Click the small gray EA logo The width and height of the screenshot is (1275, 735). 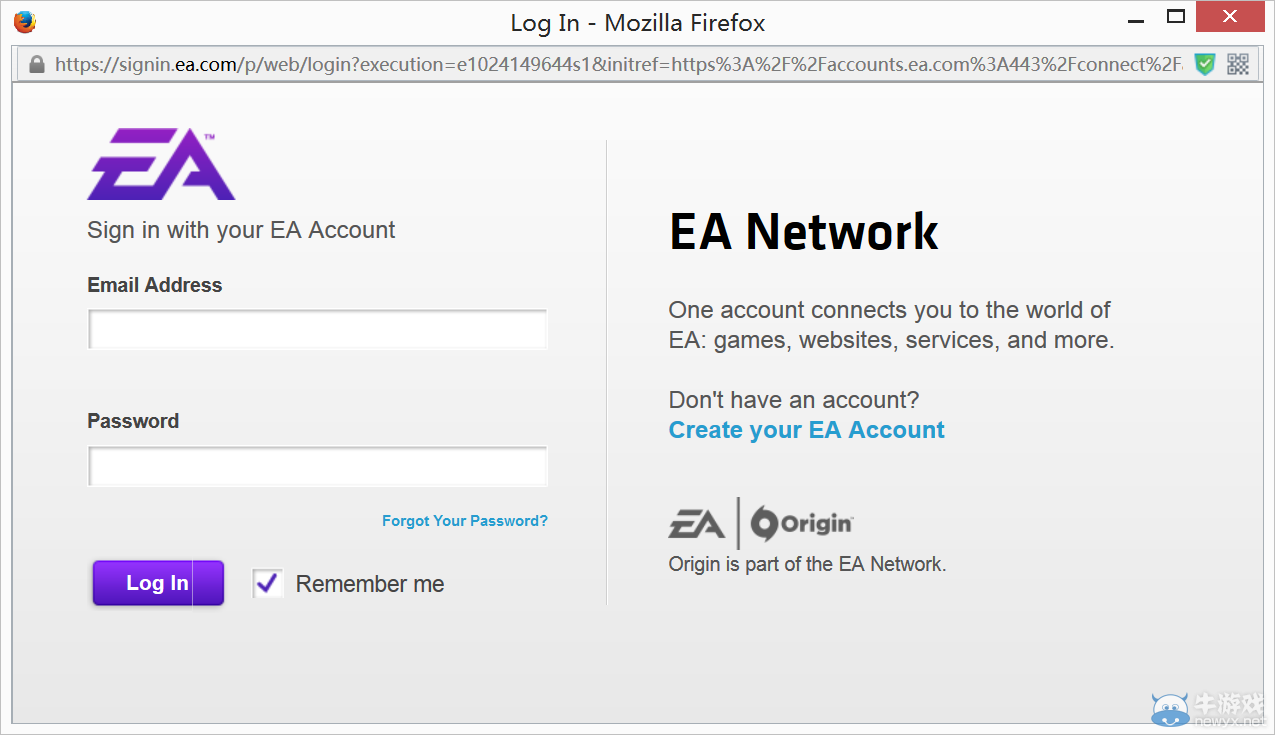[697, 523]
